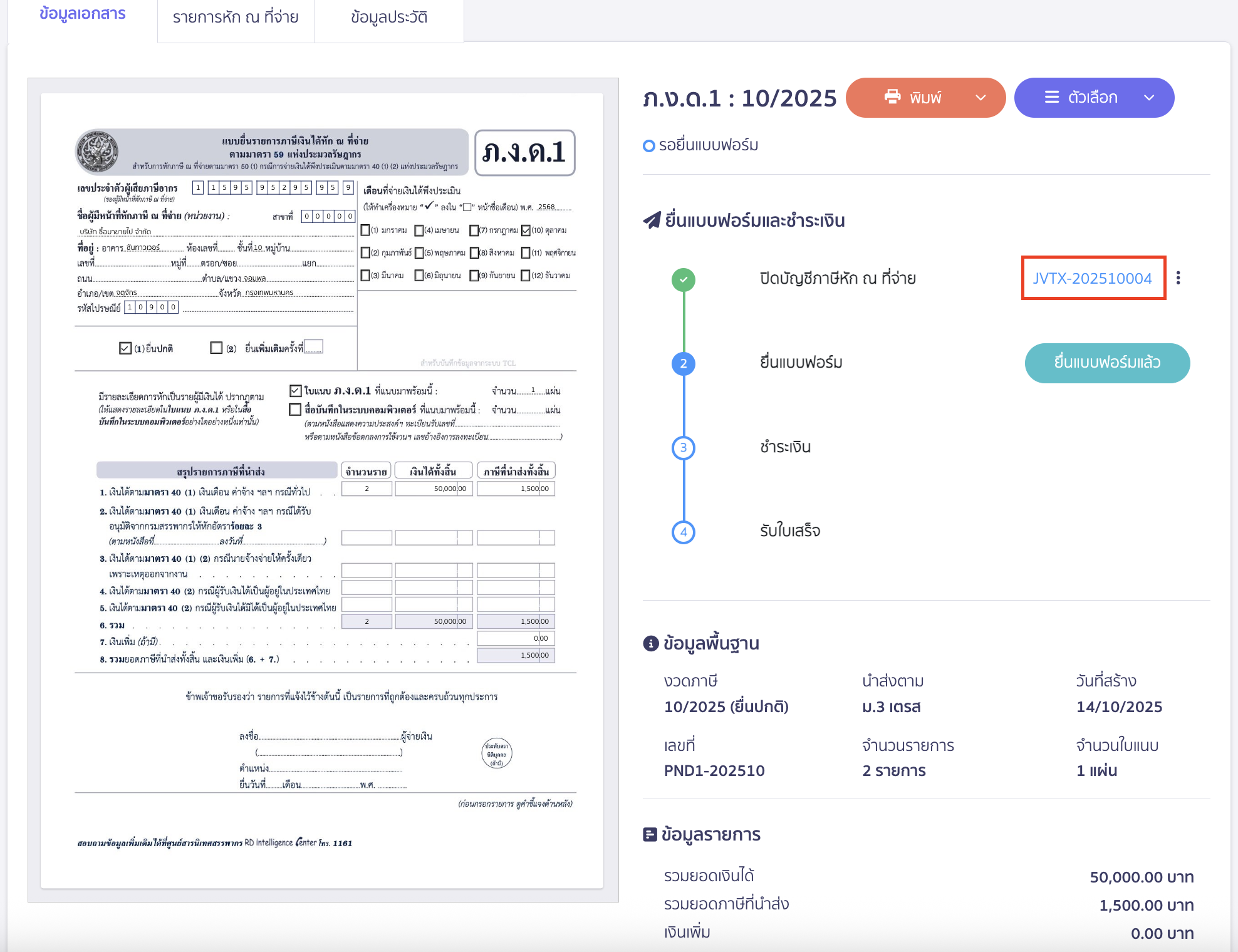
Task: Click the status circle beside รอยื่นแบบฟอร์ม
Action: point(649,145)
